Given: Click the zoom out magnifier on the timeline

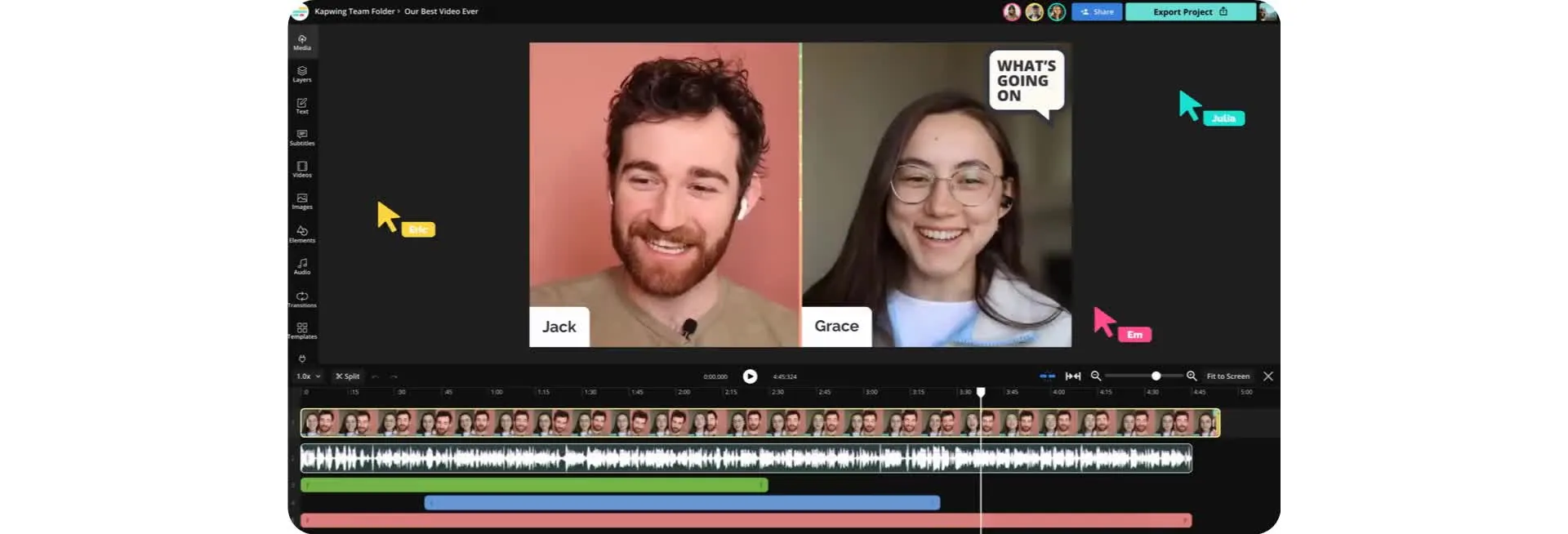Looking at the screenshot, I should 1096,376.
